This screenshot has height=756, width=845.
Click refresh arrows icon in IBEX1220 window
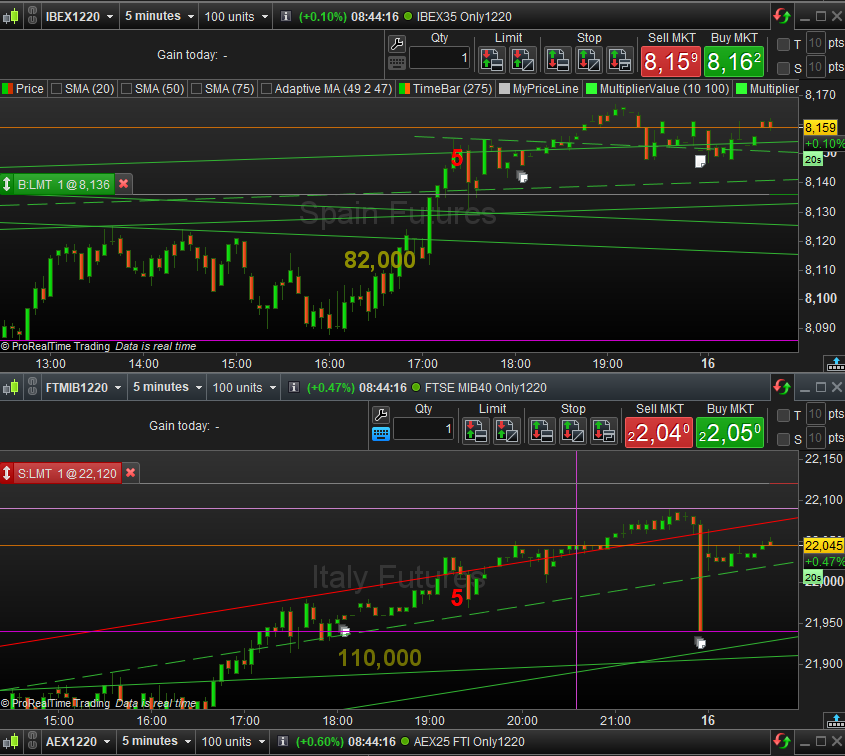(781, 16)
